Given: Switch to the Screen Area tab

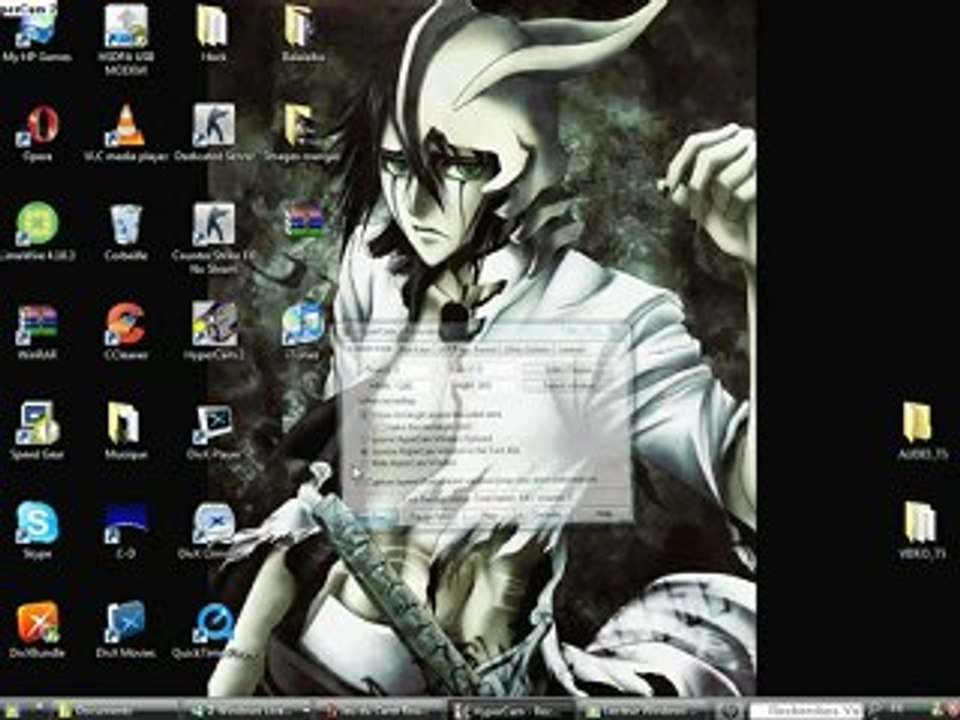Looking at the screenshot, I should coord(371,350).
